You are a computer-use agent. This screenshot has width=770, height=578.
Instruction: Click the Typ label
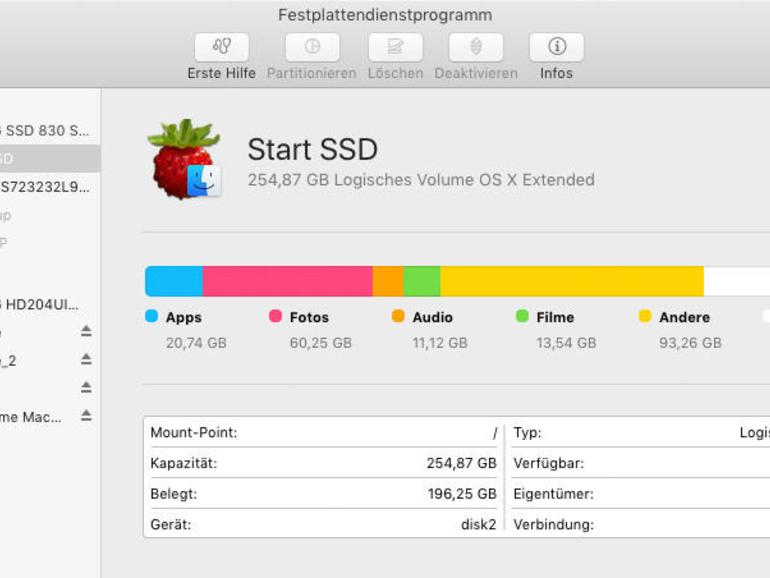pos(527,433)
